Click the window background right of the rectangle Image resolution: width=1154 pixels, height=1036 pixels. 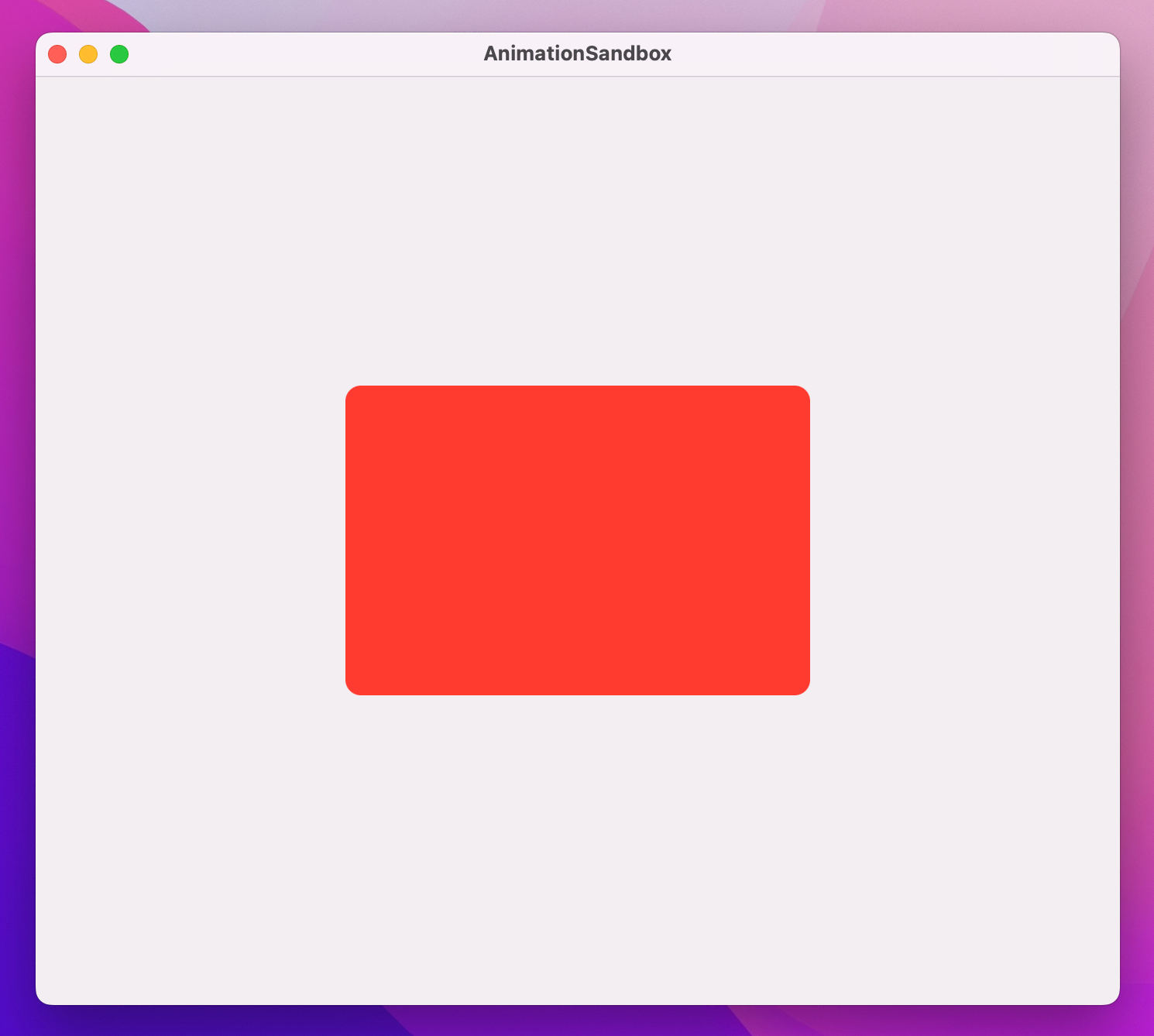point(968,540)
